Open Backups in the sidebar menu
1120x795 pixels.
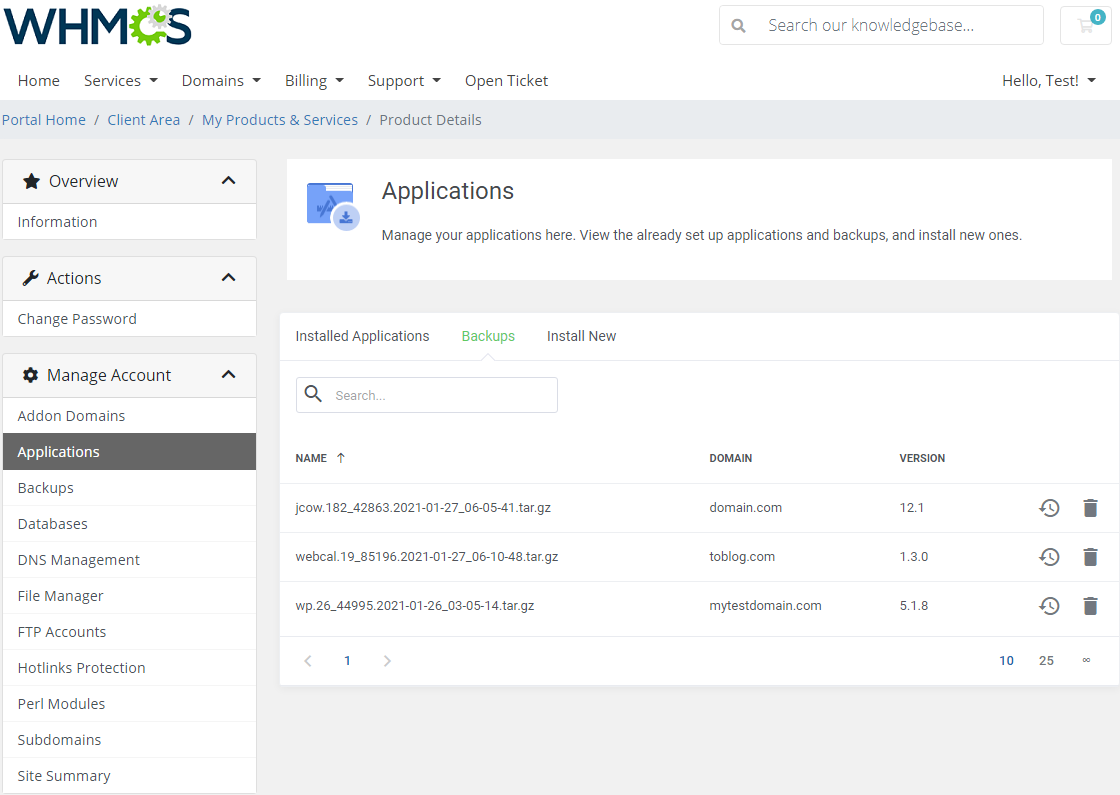(x=129, y=488)
